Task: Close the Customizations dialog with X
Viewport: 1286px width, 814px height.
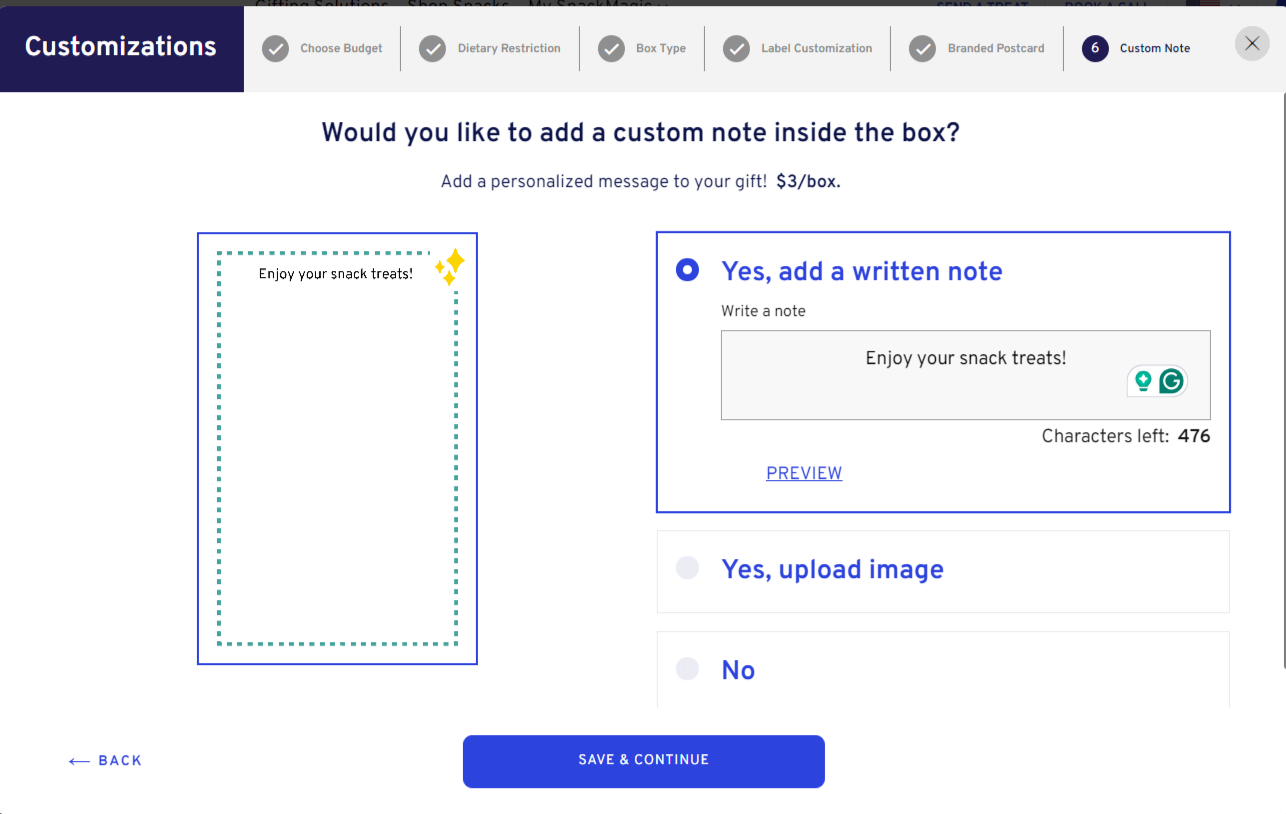Action: point(1252,44)
